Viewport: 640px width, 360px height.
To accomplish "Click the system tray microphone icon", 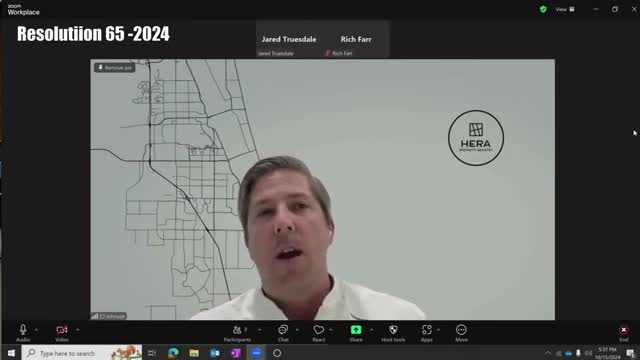I will click(x=578, y=353).
